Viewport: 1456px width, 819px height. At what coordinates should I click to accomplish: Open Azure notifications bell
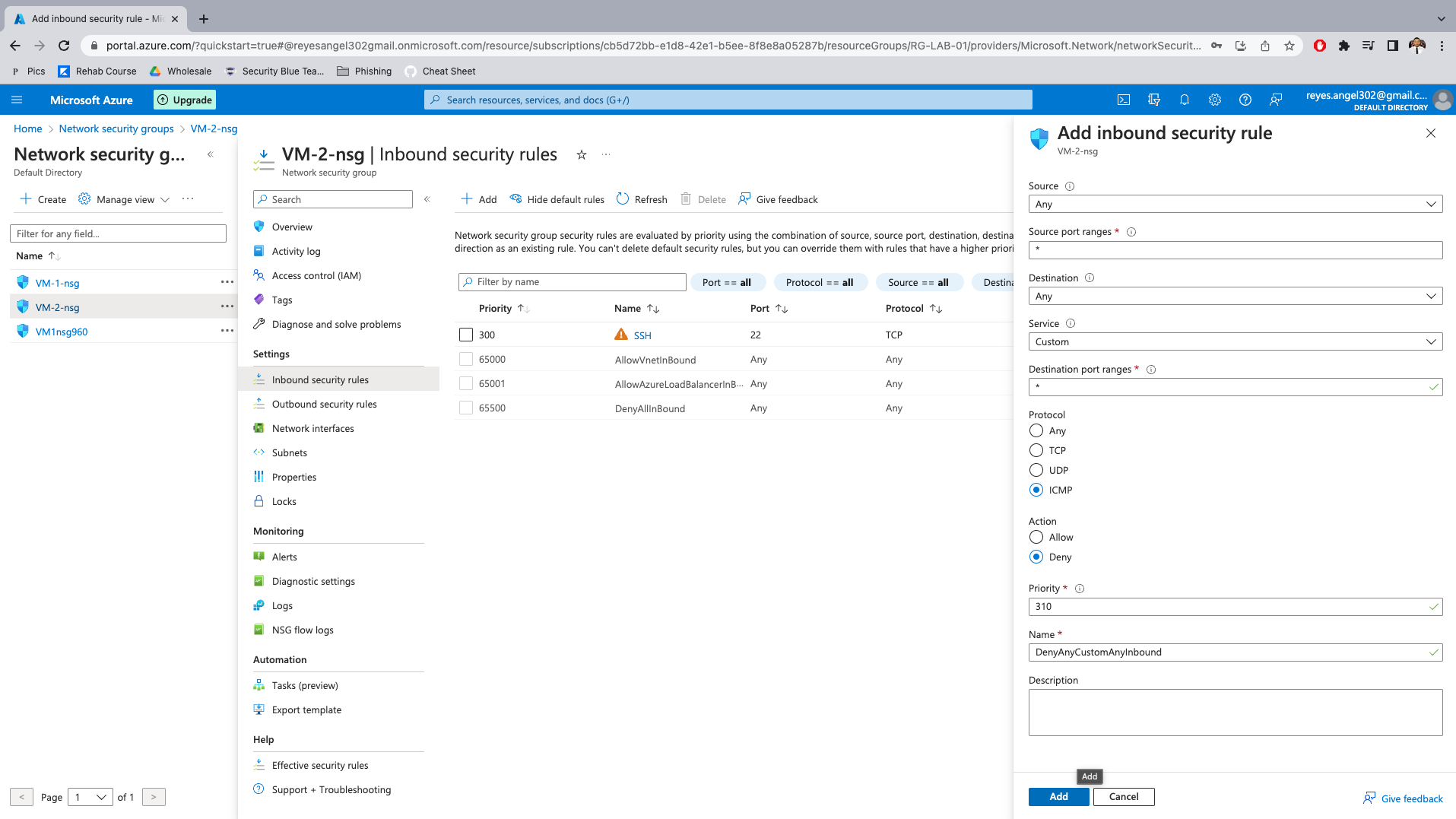[x=1184, y=100]
